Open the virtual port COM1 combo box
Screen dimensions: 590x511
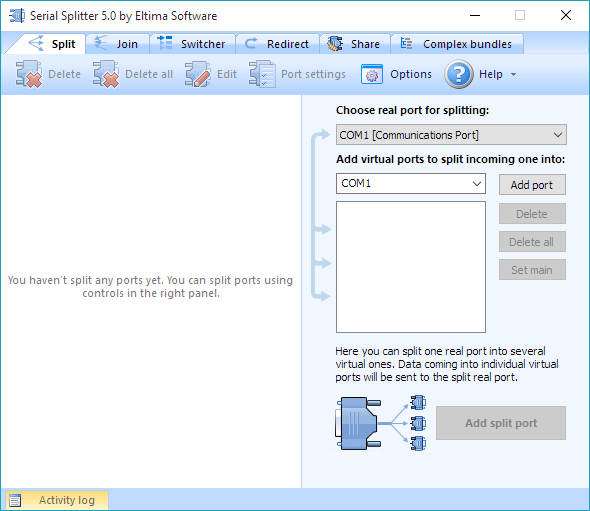pyautogui.click(x=411, y=184)
